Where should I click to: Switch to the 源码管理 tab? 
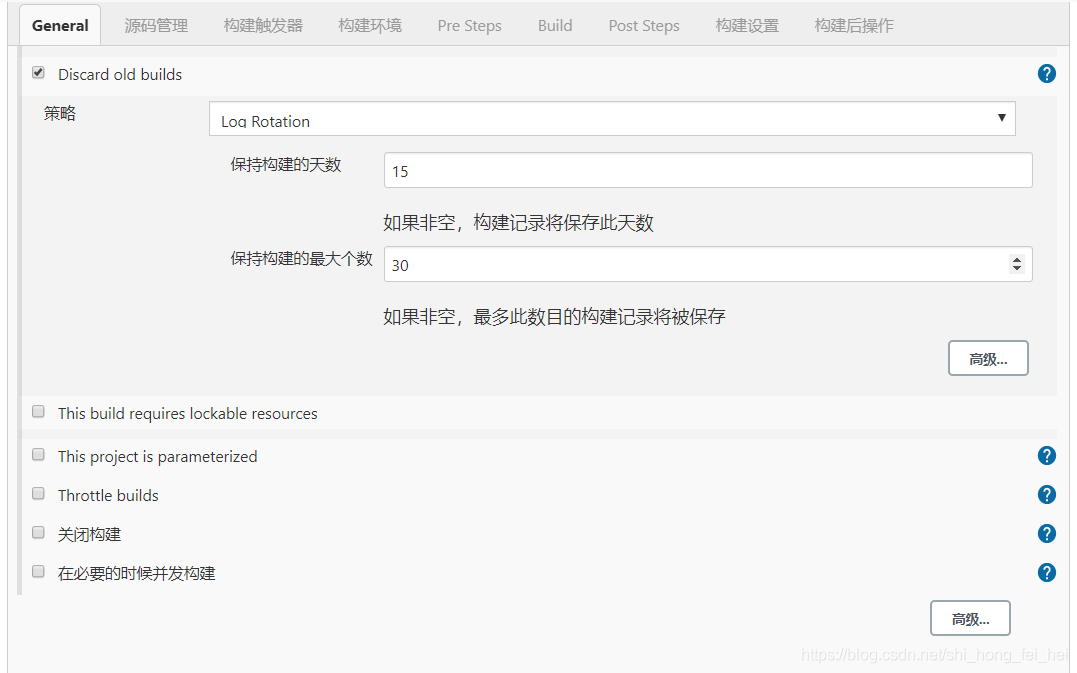coord(156,25)
